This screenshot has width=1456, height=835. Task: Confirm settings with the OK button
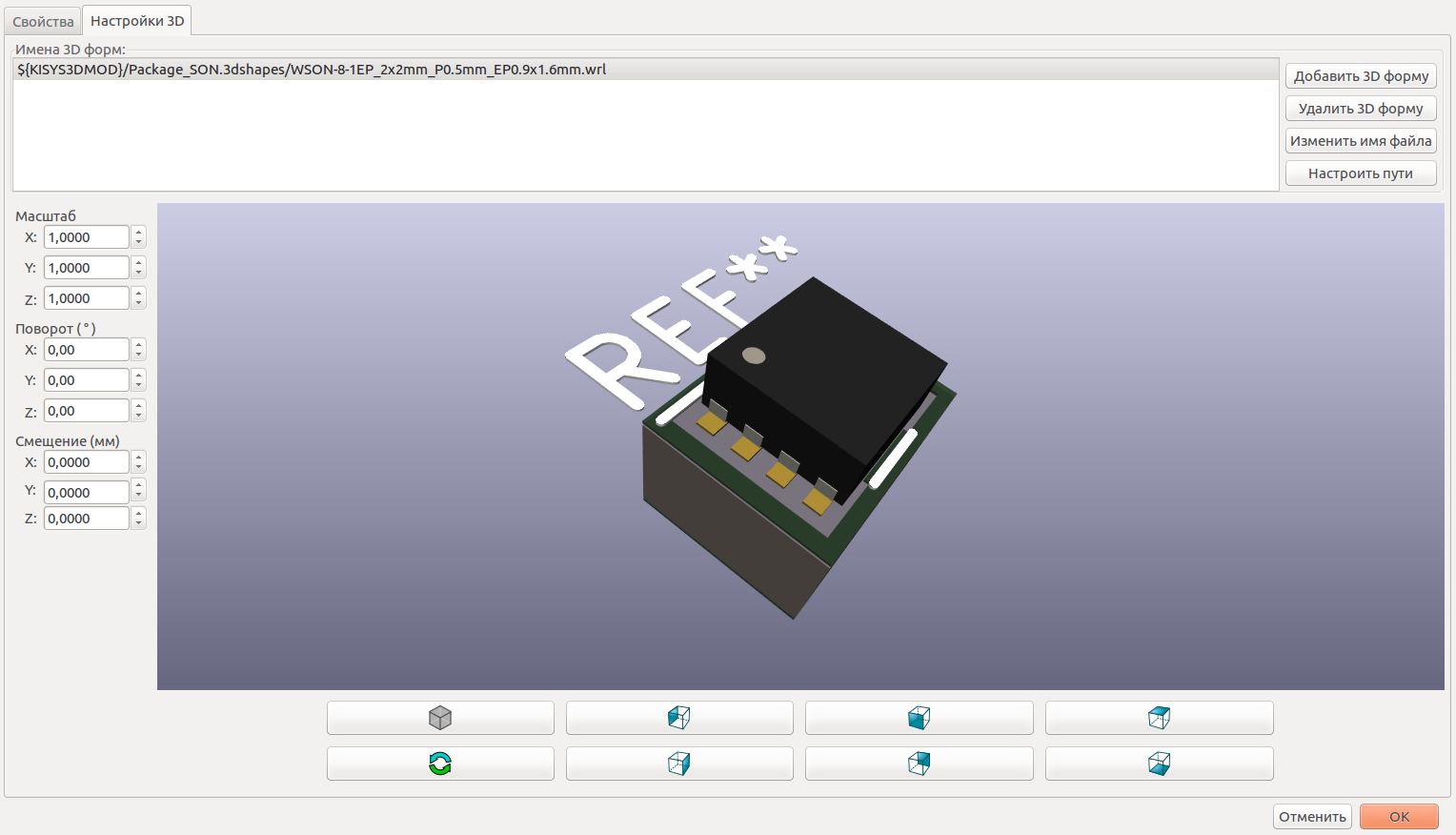pyautogui.click(x=1399, y=816)
